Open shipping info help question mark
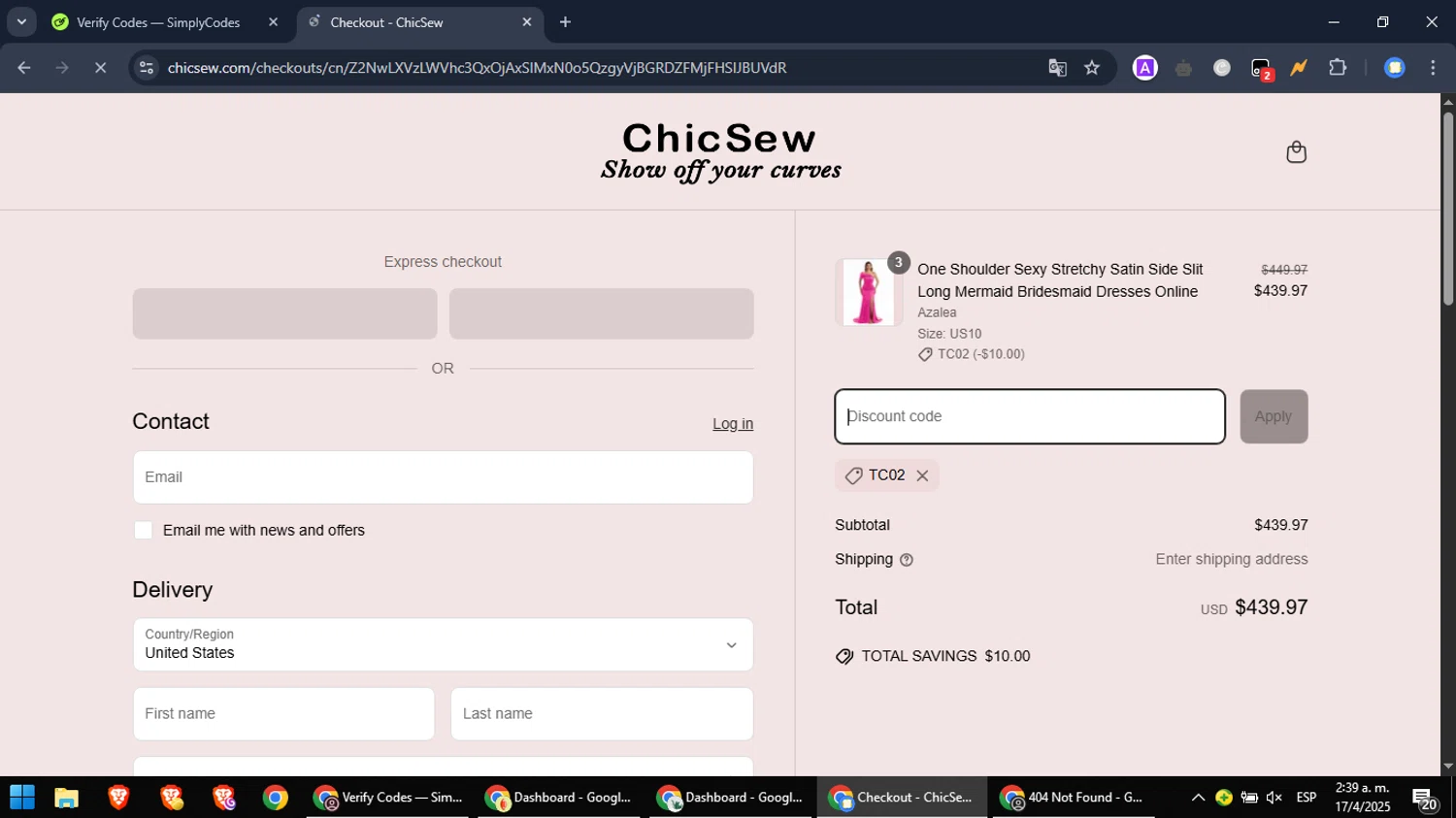This screenshot has width=1456, height=818. point(907,560)
